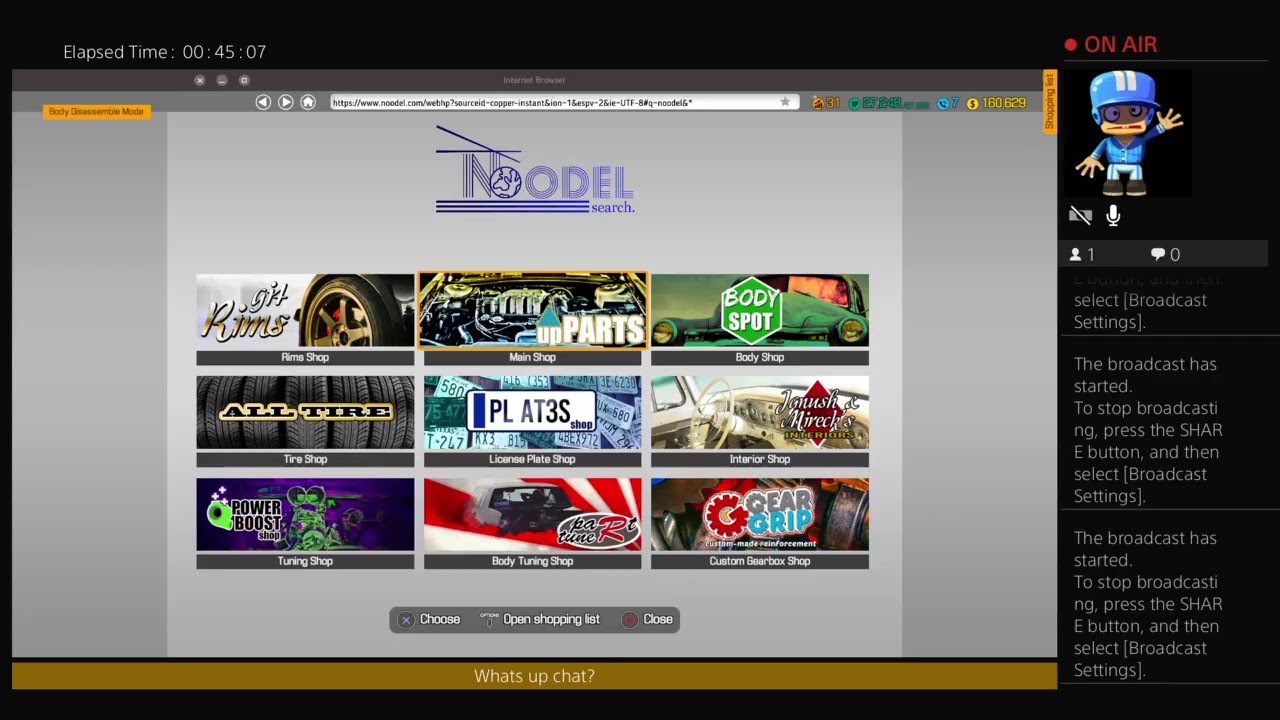Open the Part Tuner banner
Viewport: 1280px width, 720px height.
533,514
